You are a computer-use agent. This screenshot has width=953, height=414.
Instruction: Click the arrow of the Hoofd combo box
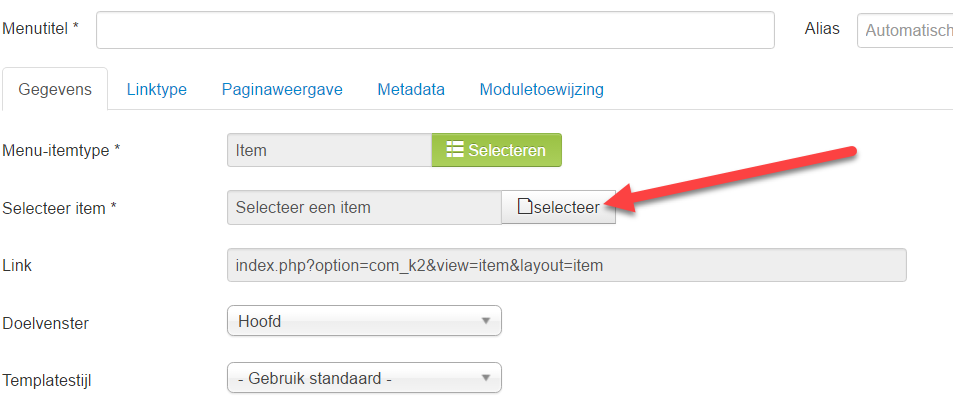point(485,321)
